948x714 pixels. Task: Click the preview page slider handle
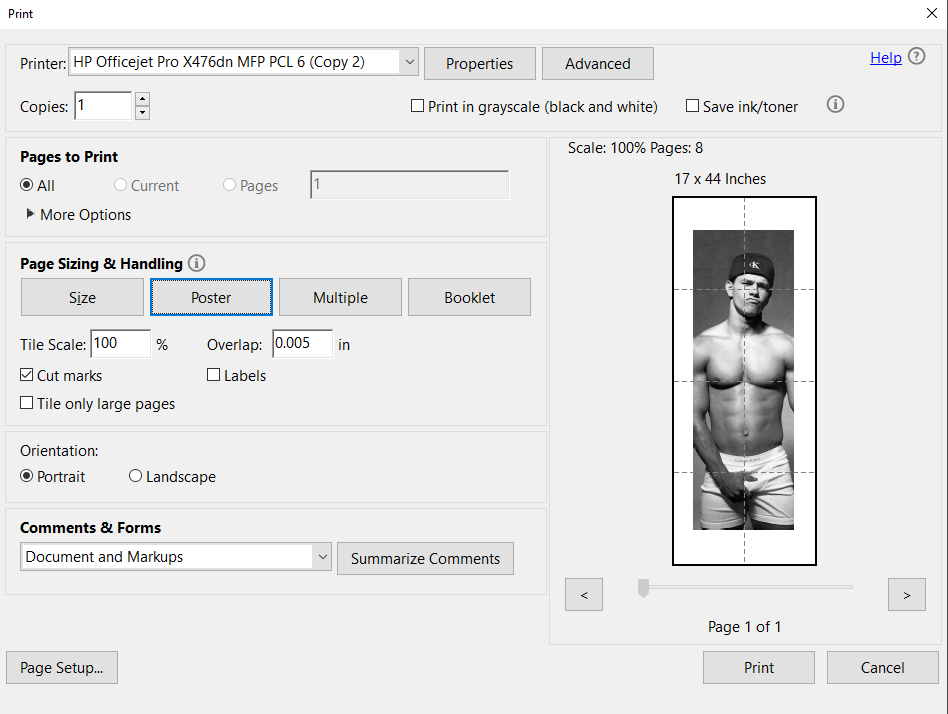coord(644,588)
